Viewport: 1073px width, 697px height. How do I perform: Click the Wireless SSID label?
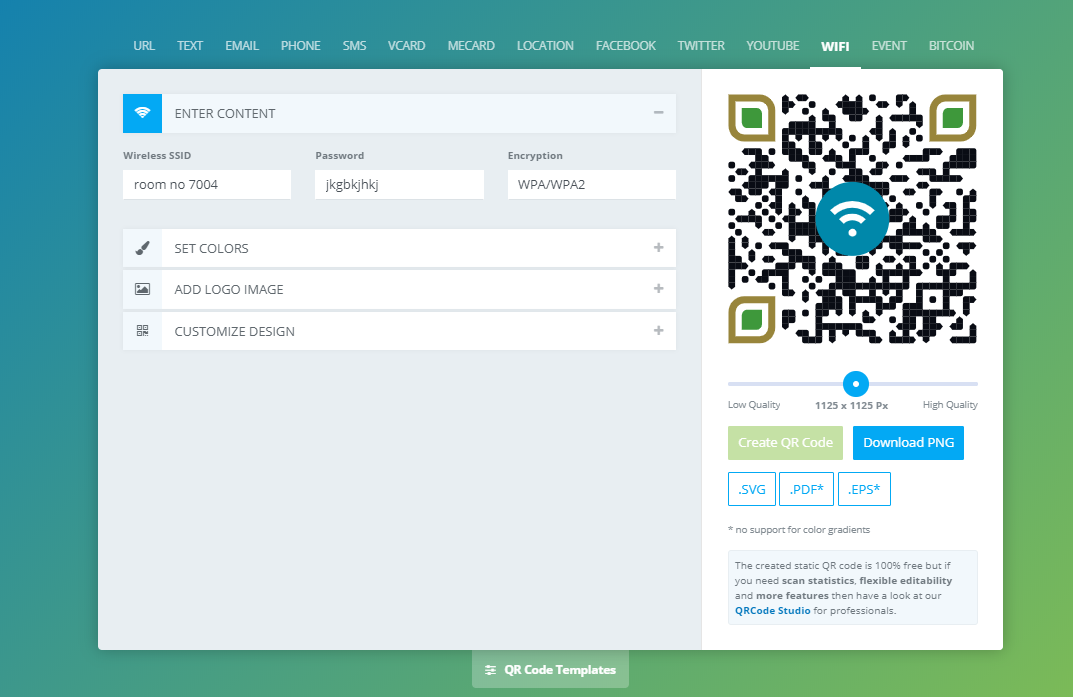point(157,155)
